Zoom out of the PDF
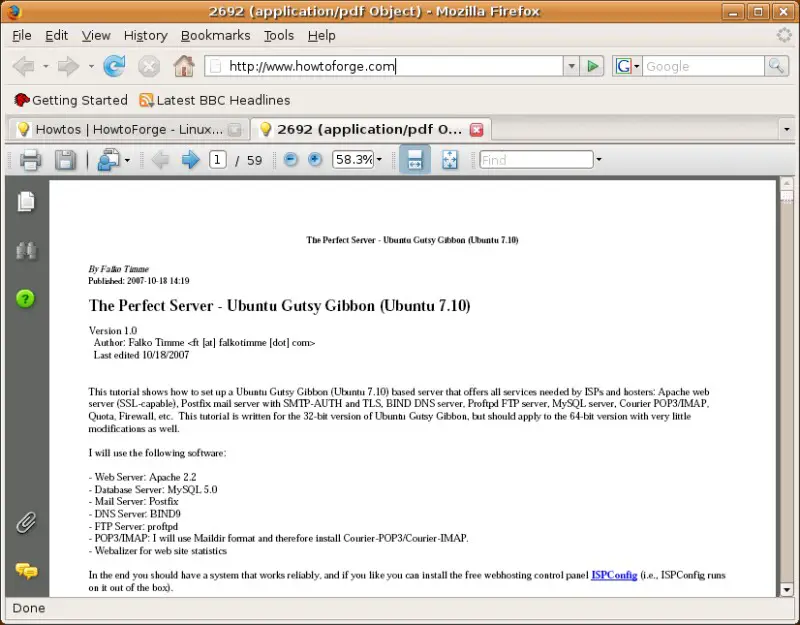 (x=291, y=160)
